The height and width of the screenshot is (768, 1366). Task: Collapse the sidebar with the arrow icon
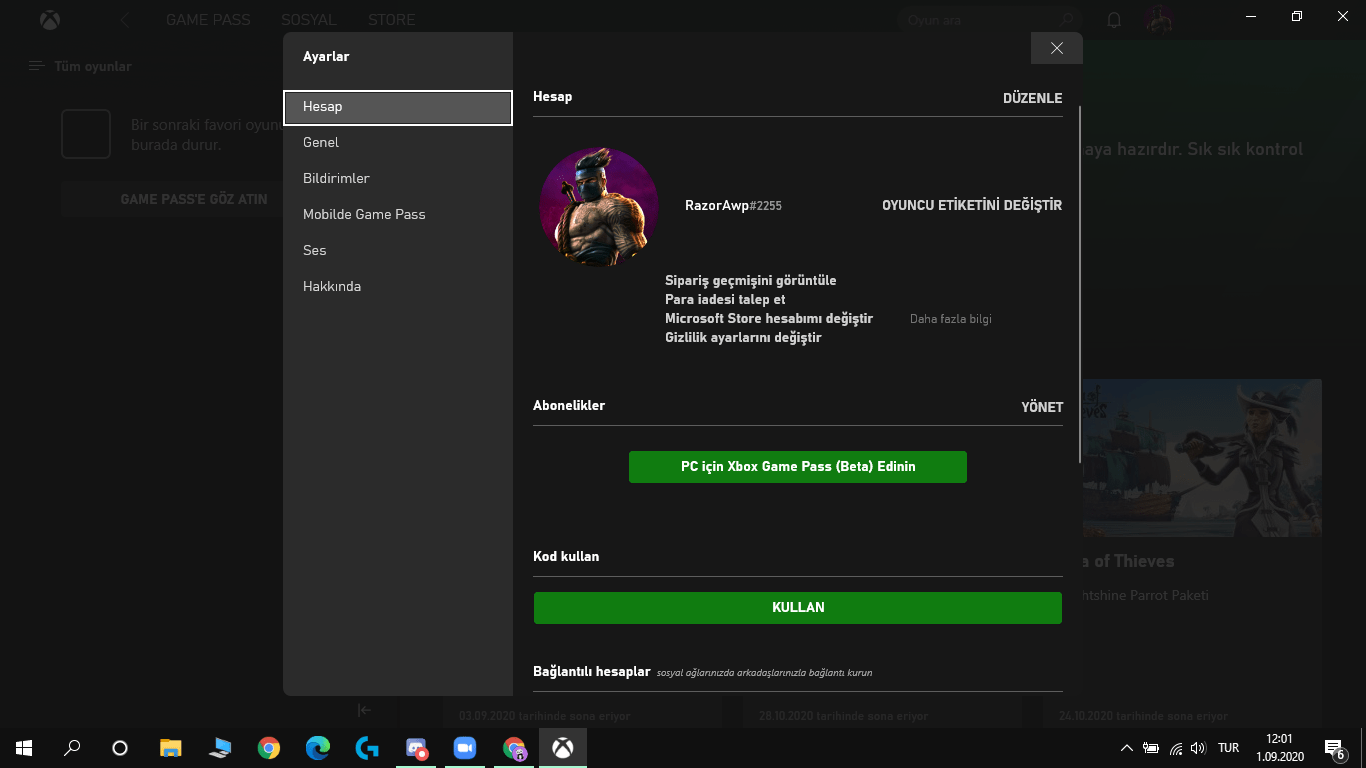coord(364,710)
